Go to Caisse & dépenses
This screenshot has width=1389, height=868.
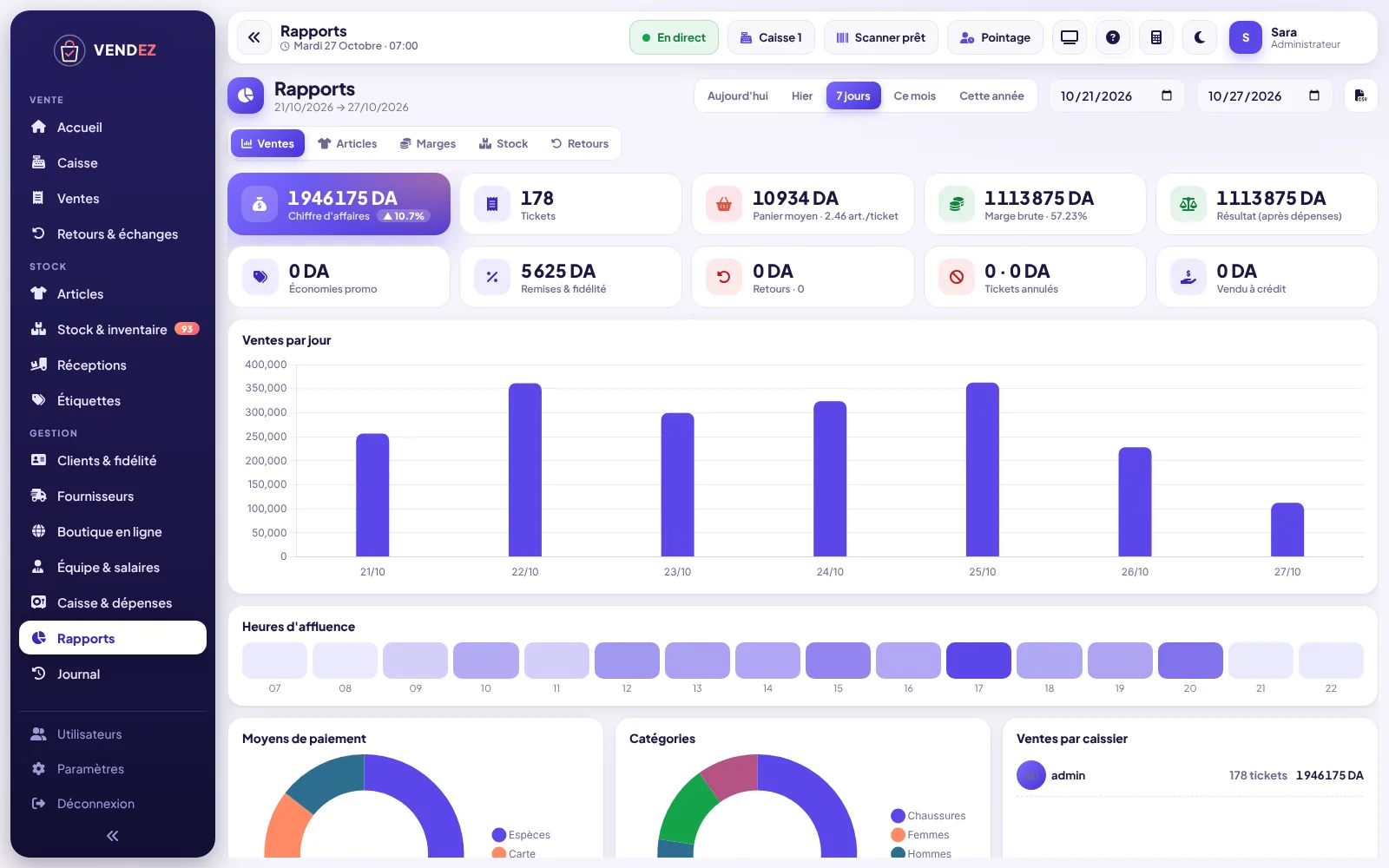[x=113, y=603]
